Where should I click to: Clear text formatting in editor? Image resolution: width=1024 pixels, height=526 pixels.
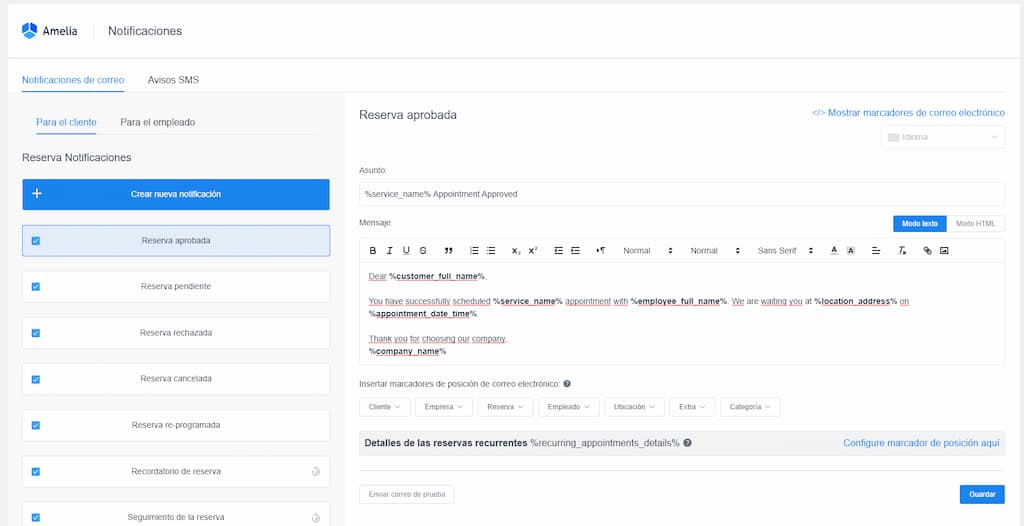click(902, 250)
